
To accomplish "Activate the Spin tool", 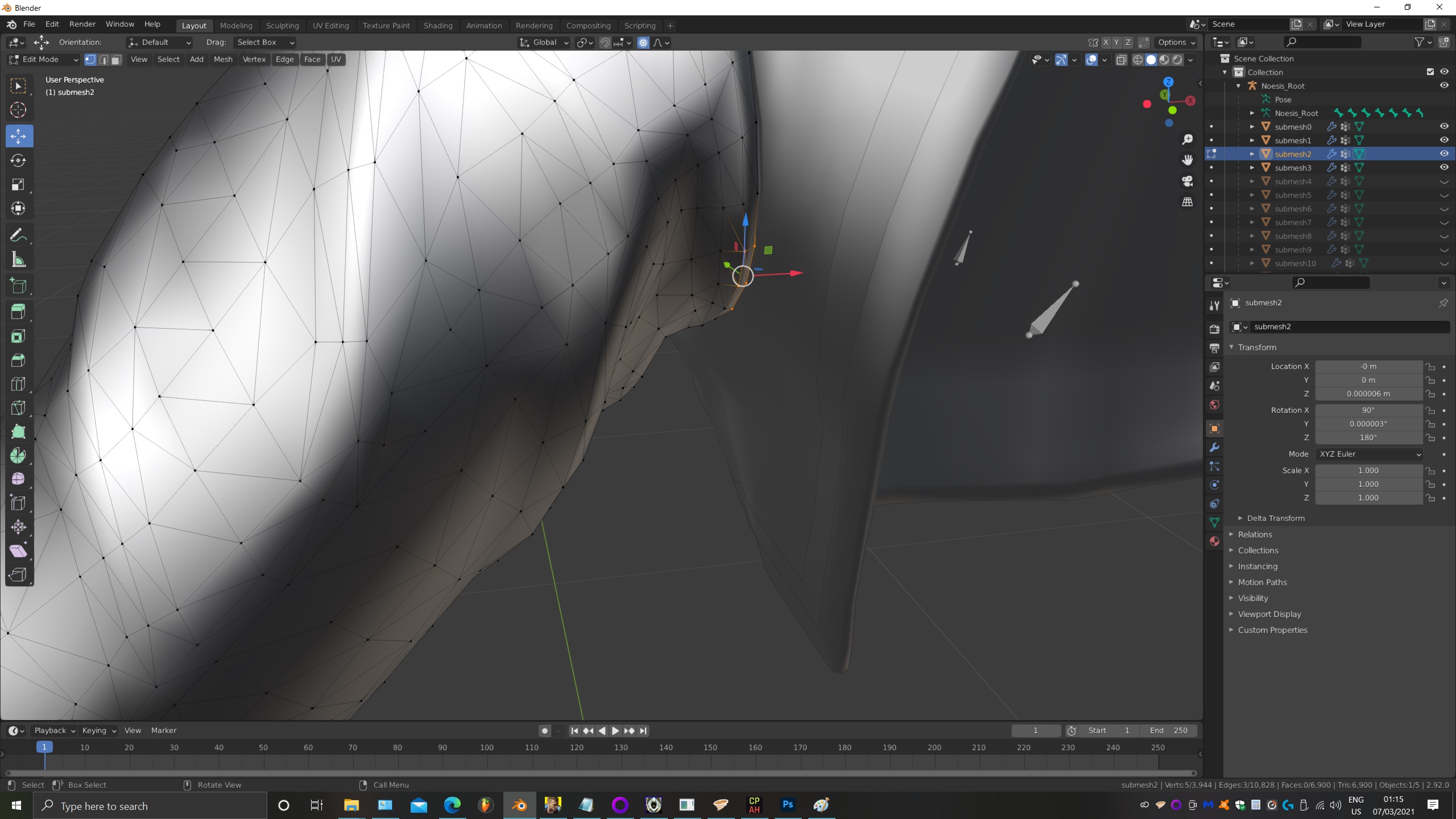I will click(18, 456).
